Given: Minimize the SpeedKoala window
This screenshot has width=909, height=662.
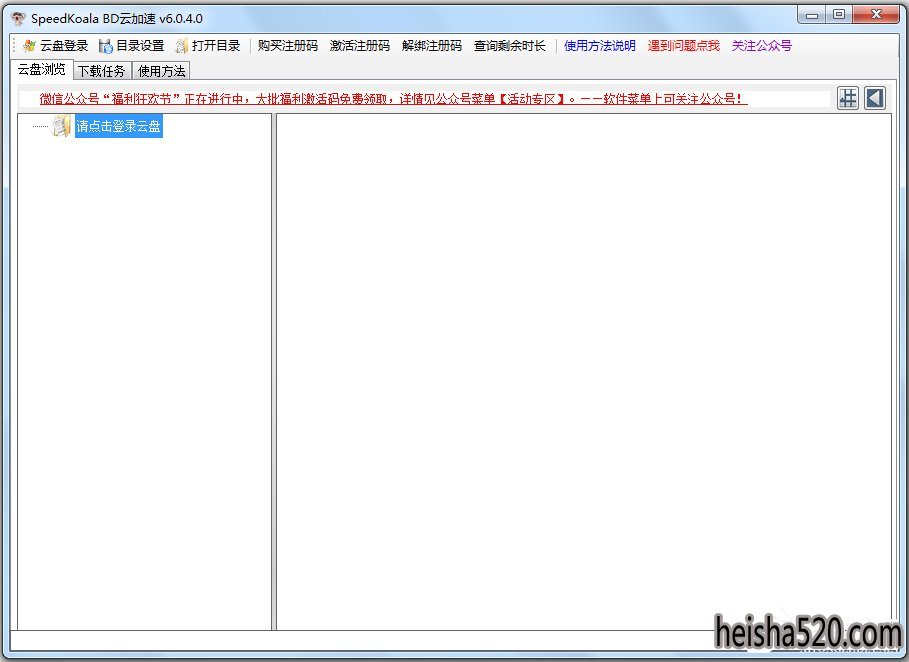Looking at the screenshot, I should pos(812,15).
